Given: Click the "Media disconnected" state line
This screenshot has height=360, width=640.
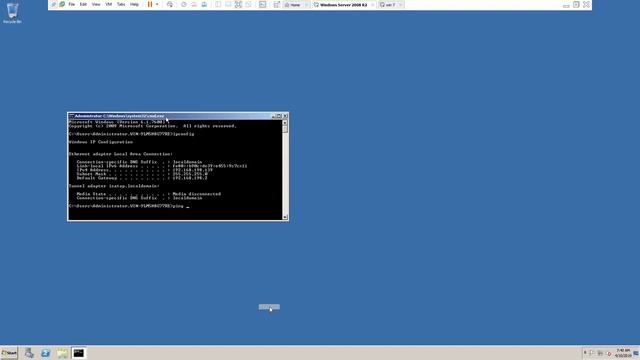Looking at the screenshot, I should pos(149,194).
